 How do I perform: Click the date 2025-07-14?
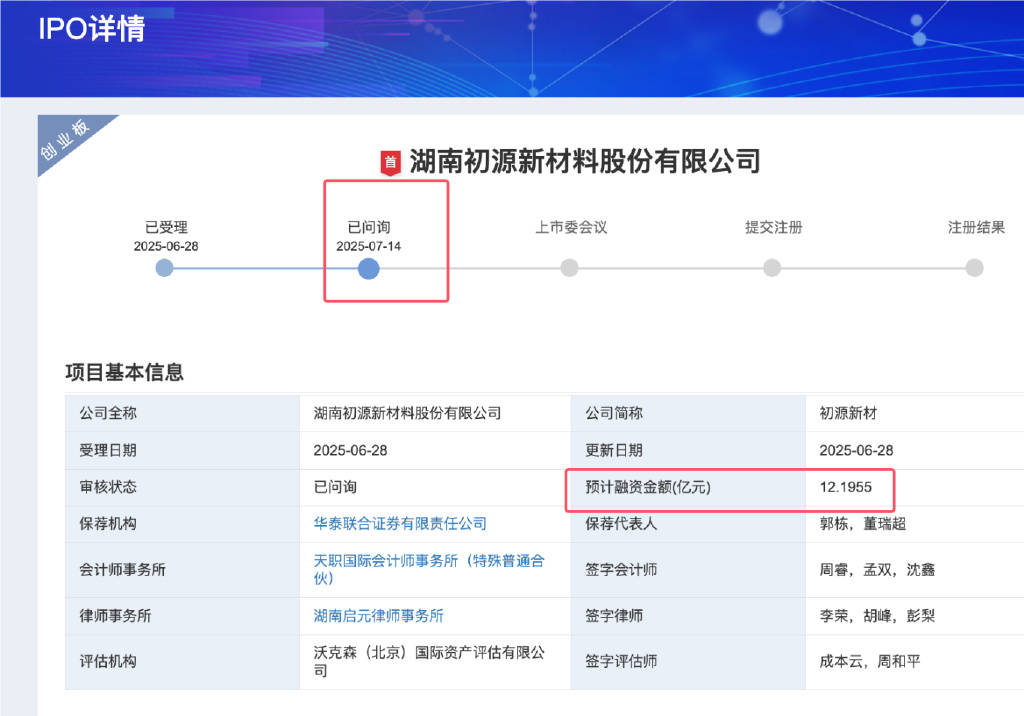[368, 246]
